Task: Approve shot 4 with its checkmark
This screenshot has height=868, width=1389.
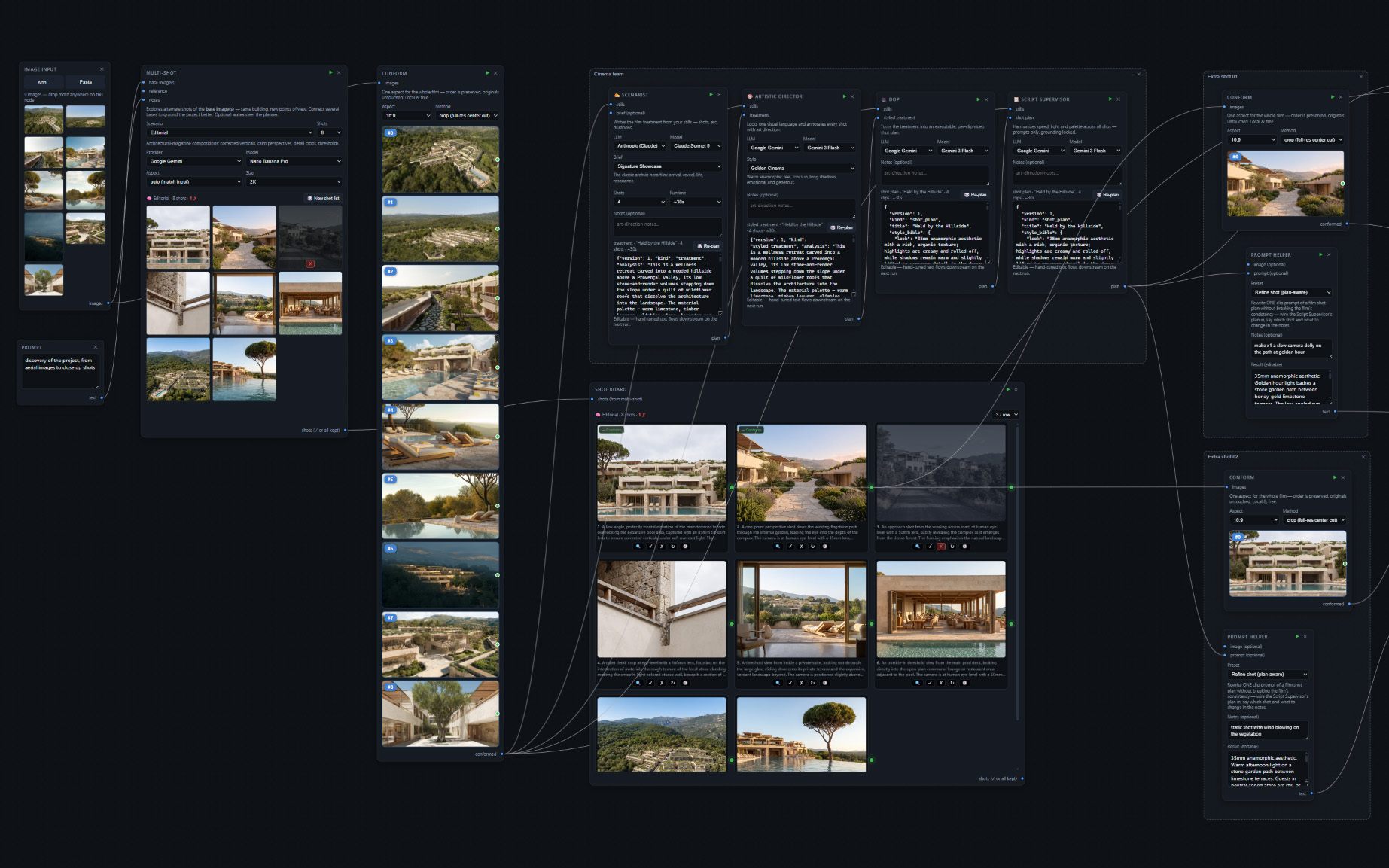Action: point(650,683)
